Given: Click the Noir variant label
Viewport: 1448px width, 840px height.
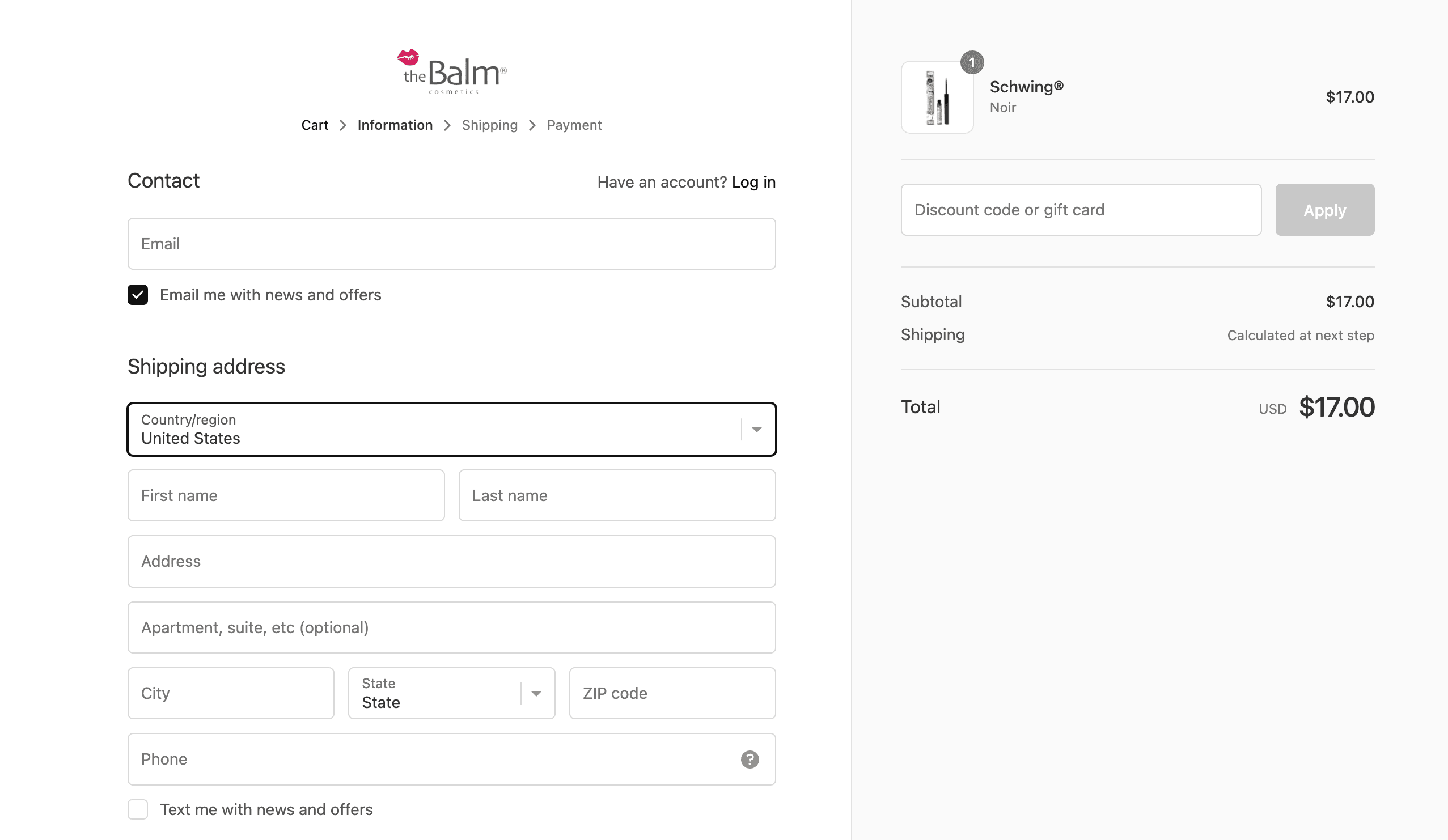Looking at the screenshot, I should pyautogui.click(x=1003, y=108).
